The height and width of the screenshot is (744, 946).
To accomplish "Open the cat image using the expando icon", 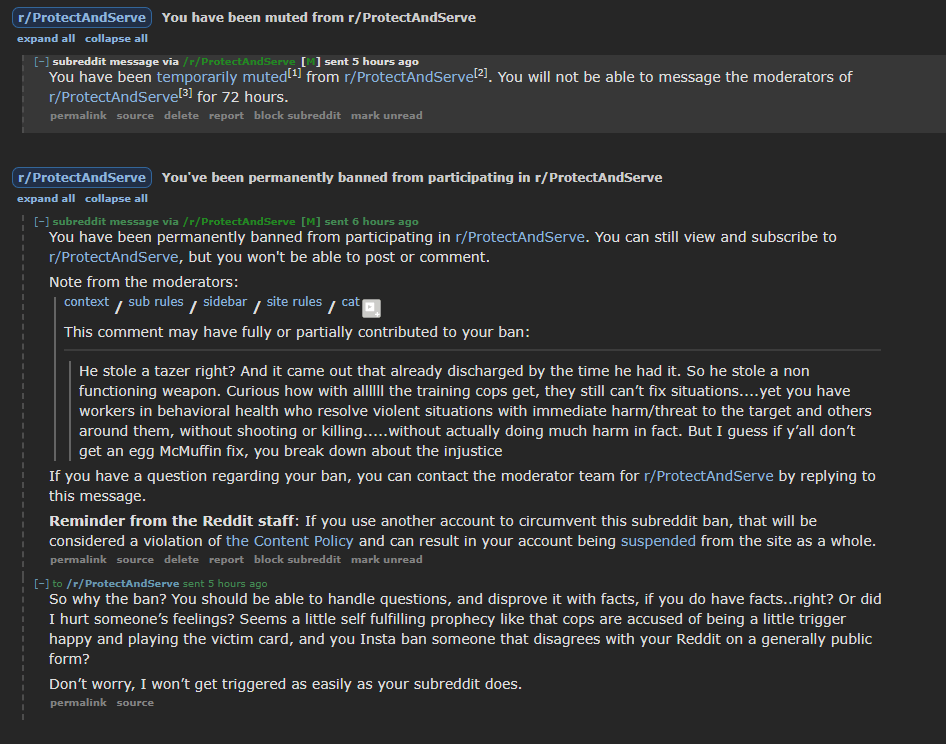I will click(x=370, y=308).
